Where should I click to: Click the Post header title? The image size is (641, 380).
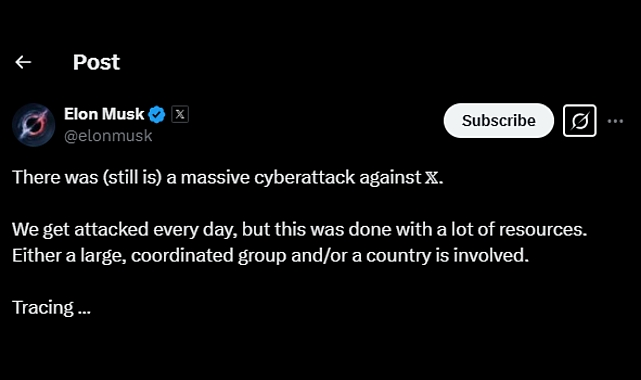[96, 63]
